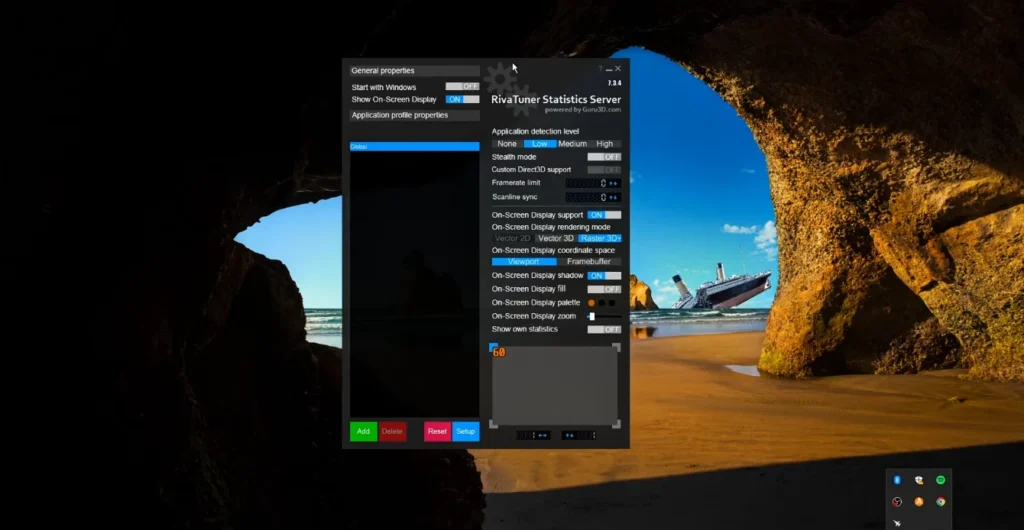Image resolution: width=1024 pixels, height=530 pixels.
Task: Click the powered by Guru3D.com text
Action: (x=583, y=110)
